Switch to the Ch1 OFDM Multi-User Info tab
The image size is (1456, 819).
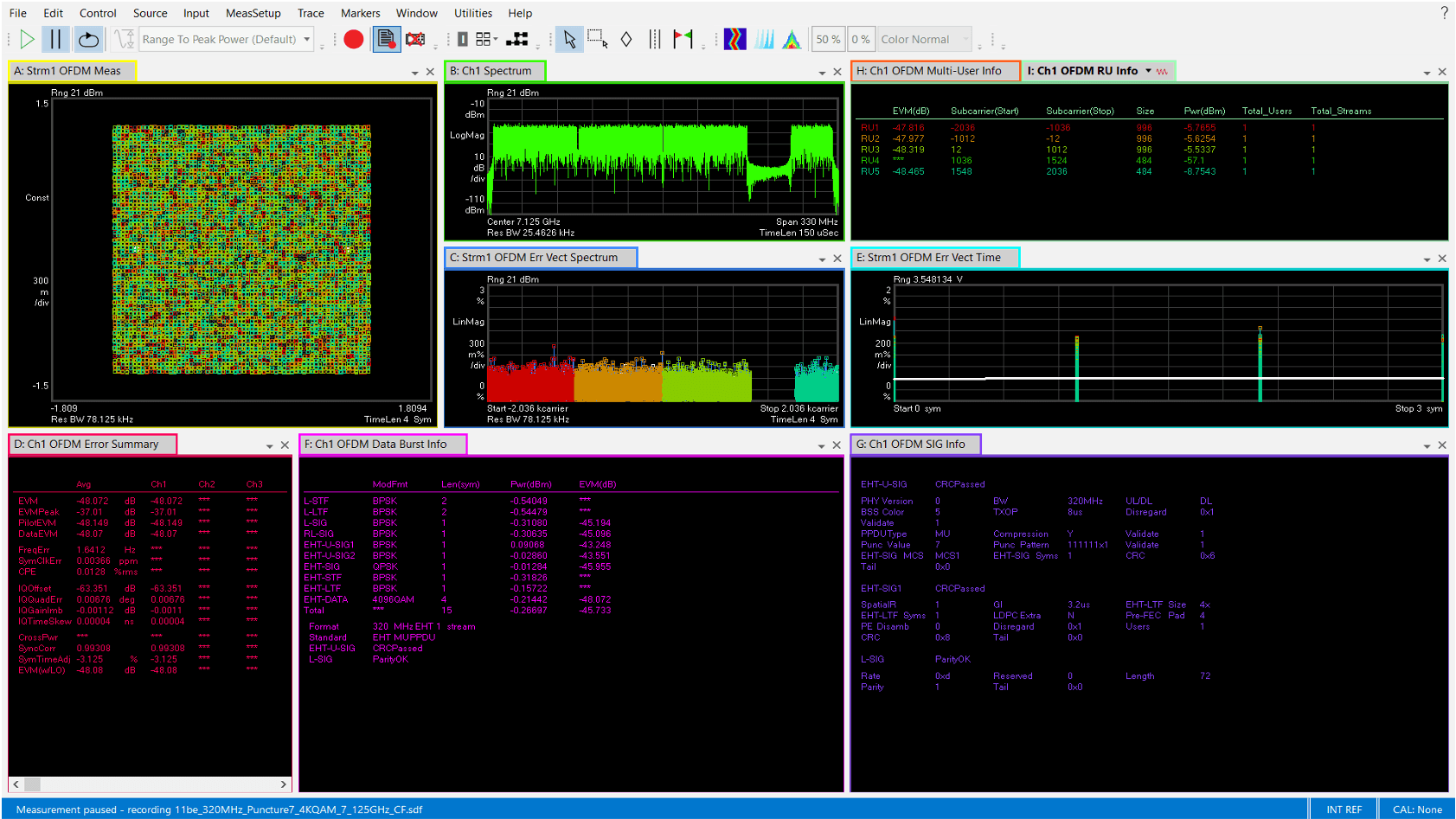[934, 70]
